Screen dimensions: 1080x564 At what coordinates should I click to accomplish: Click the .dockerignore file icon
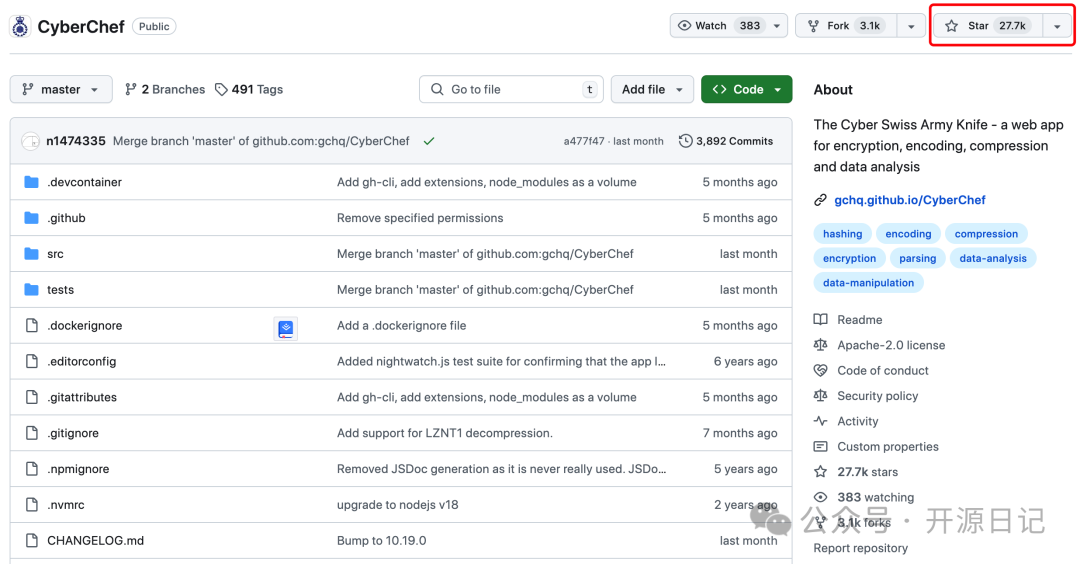pyautogui.click(x=32, y=325)
